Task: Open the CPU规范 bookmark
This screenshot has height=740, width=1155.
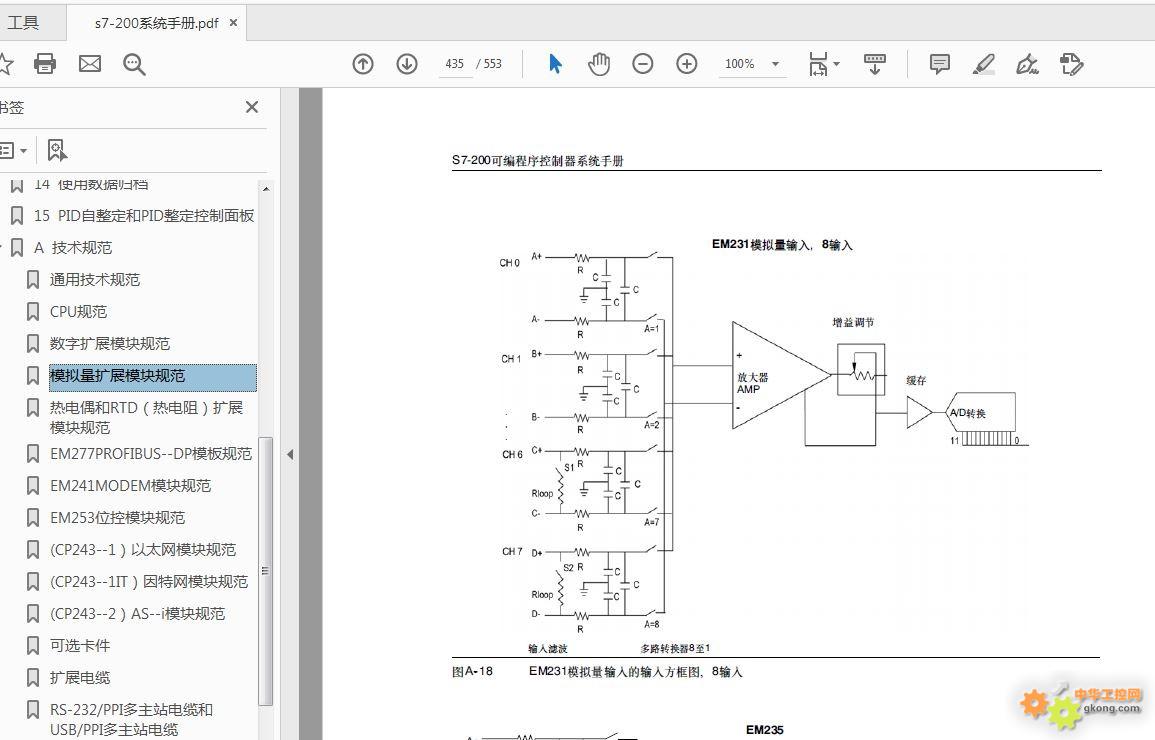Action: pos(78,311)
